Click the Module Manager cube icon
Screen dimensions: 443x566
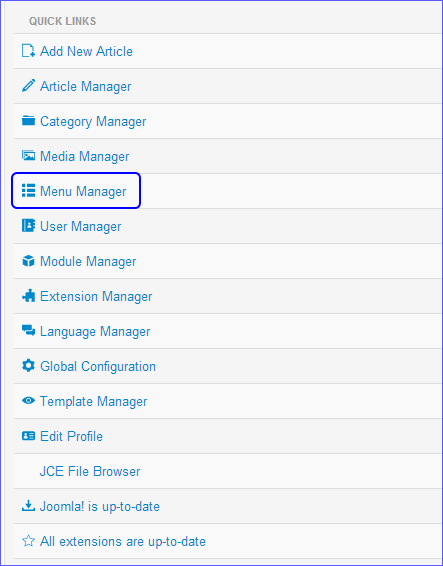[x=28, y=261]
